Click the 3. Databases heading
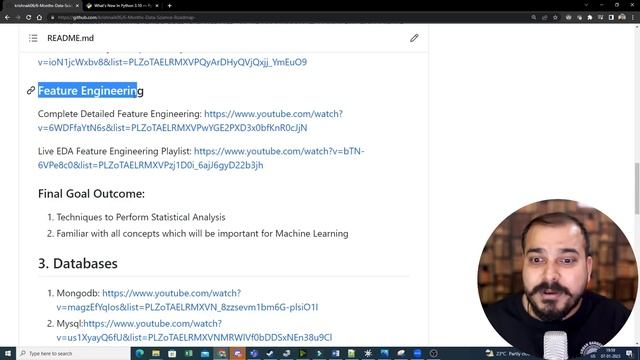 (x=78, y=263)
